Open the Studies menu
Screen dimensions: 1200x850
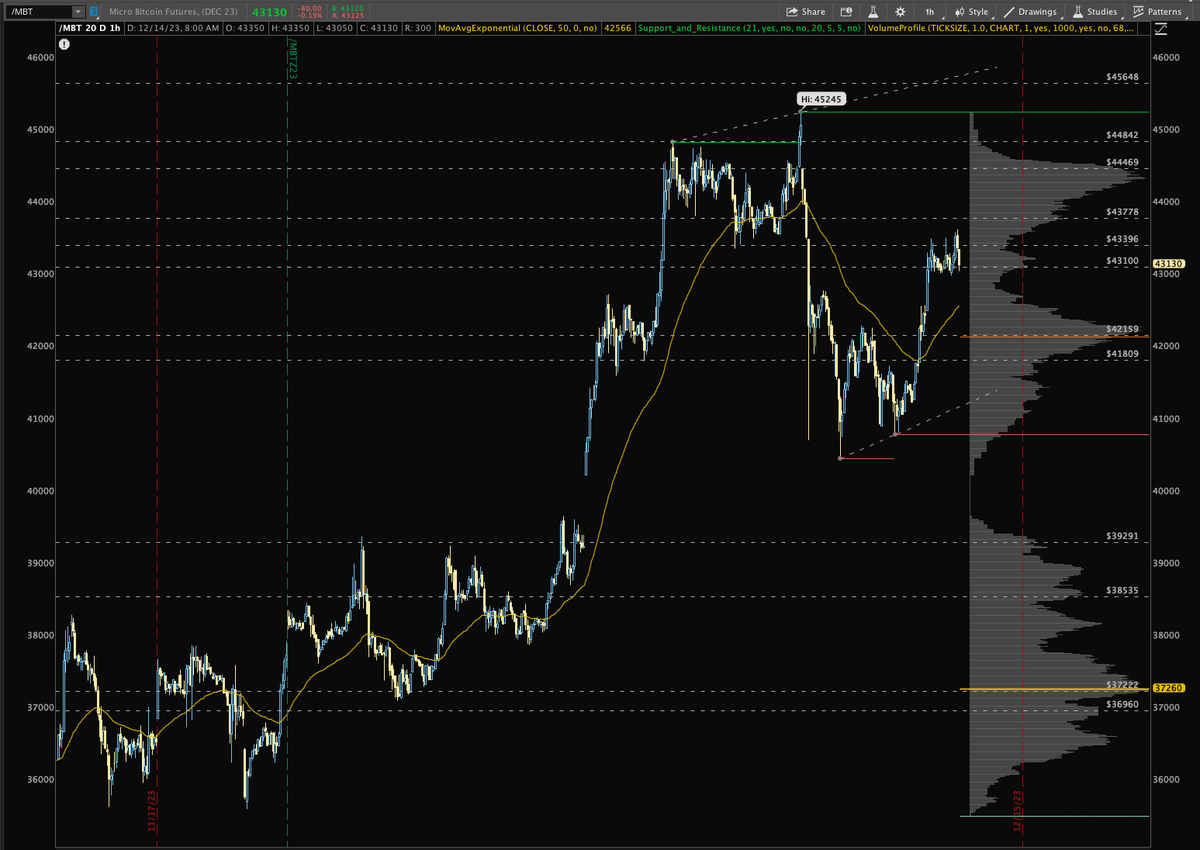1096,11
